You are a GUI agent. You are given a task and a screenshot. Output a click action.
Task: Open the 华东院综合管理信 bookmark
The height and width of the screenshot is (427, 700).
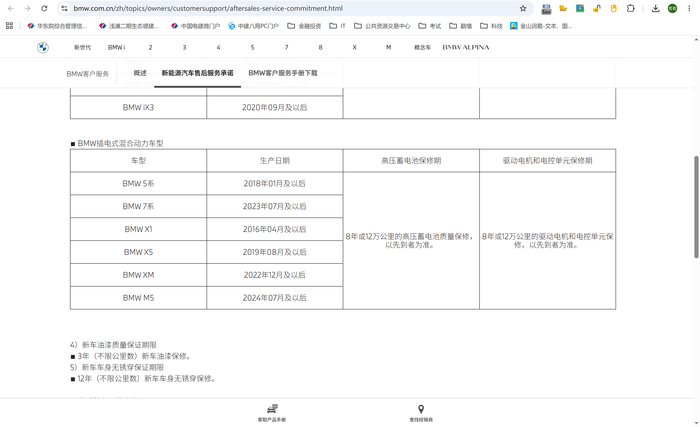[x=57, y=26]
